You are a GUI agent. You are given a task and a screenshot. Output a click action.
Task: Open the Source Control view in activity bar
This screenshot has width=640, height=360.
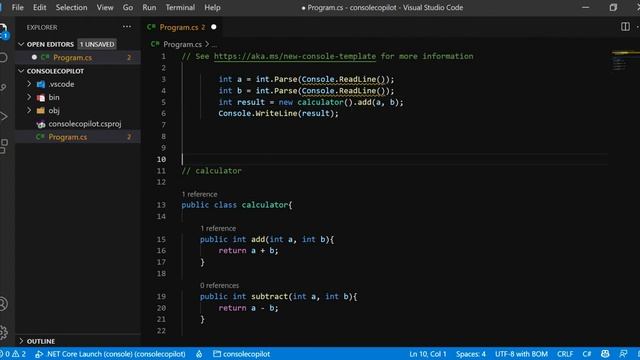3,87
